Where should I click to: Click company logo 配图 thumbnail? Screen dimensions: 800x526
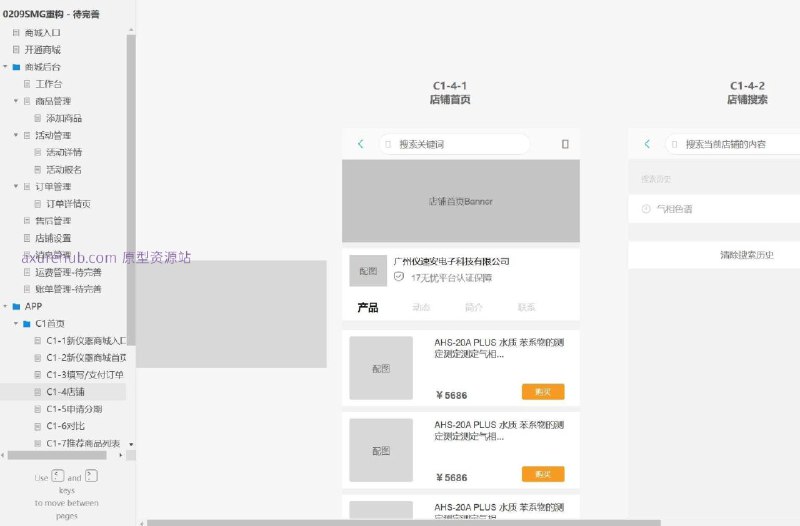[368, 271]
